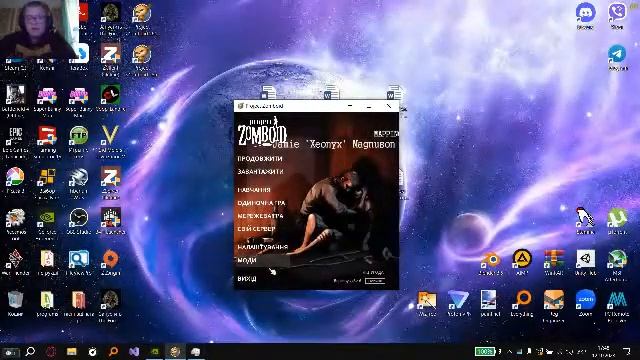This screenshot has width=640, height=360.
Task: Open Visual Studio from the taskbar
Action: pyautogui.click(x=134, y=351)
